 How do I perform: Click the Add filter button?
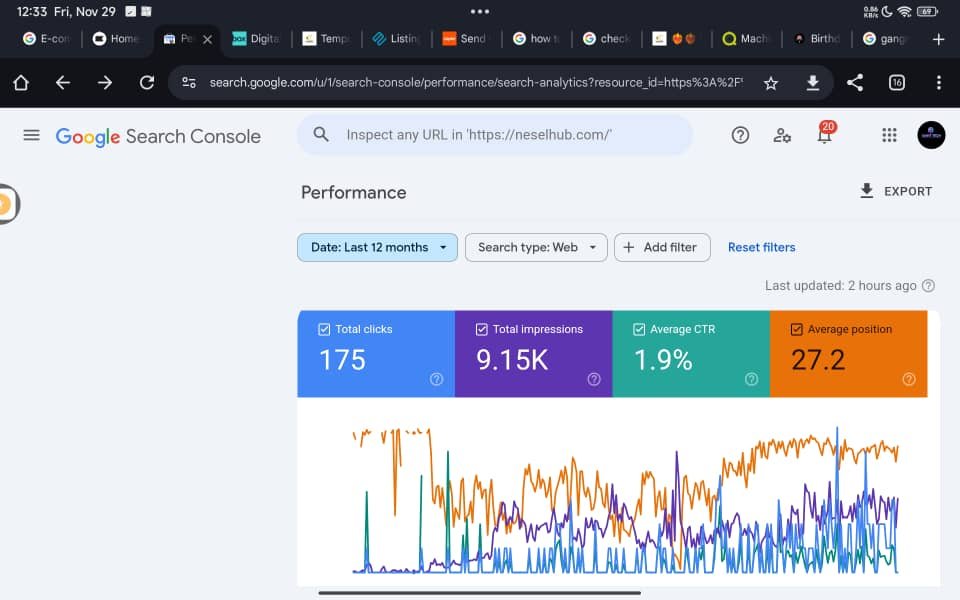tap(662, 247)
